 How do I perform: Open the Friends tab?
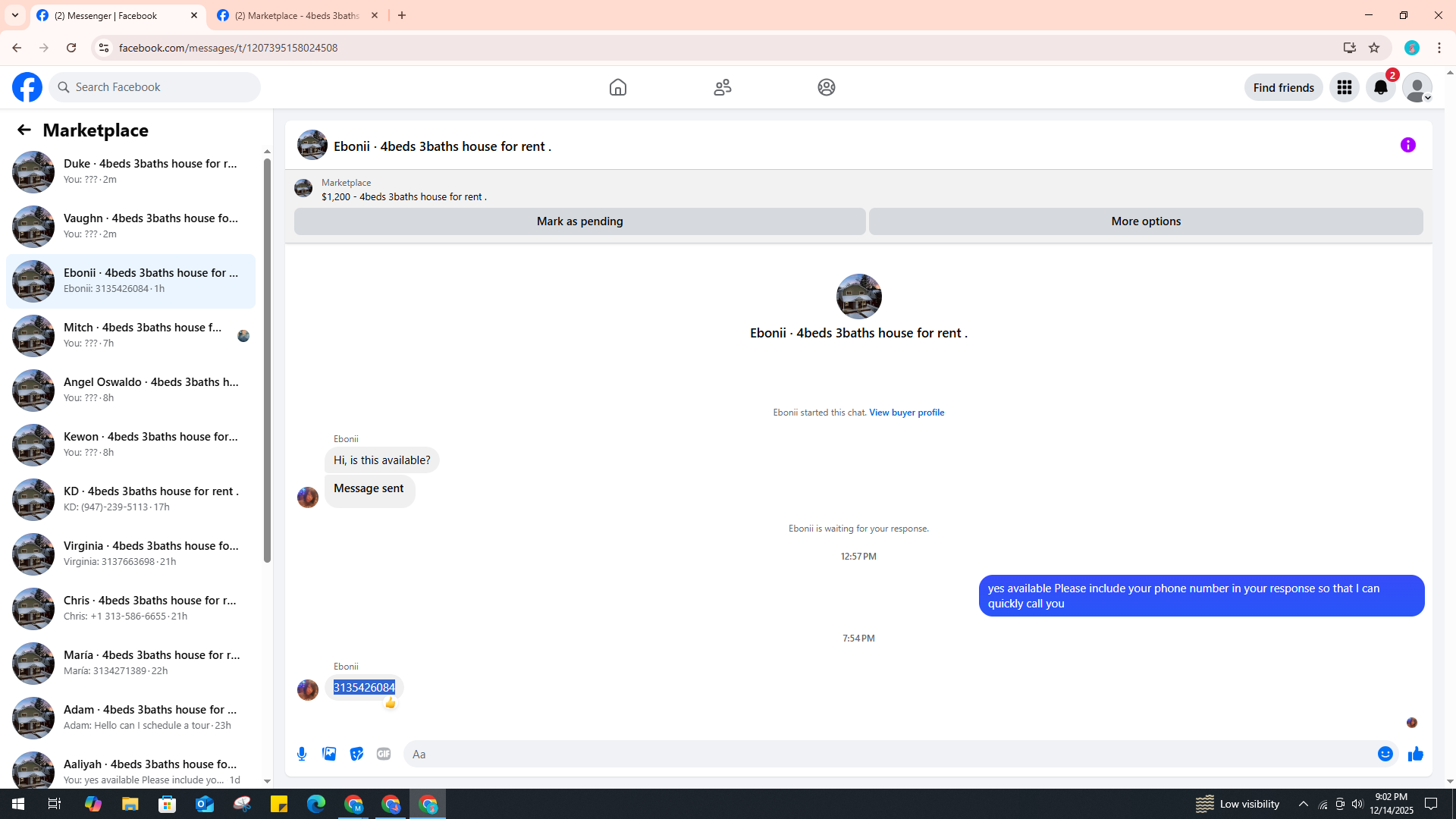coord(722,87)
